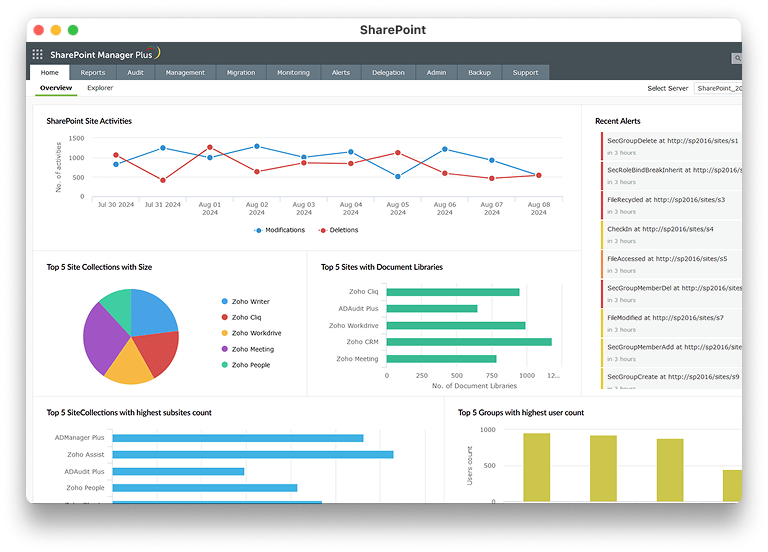Open the app launcher grid icon

point(37,54)
